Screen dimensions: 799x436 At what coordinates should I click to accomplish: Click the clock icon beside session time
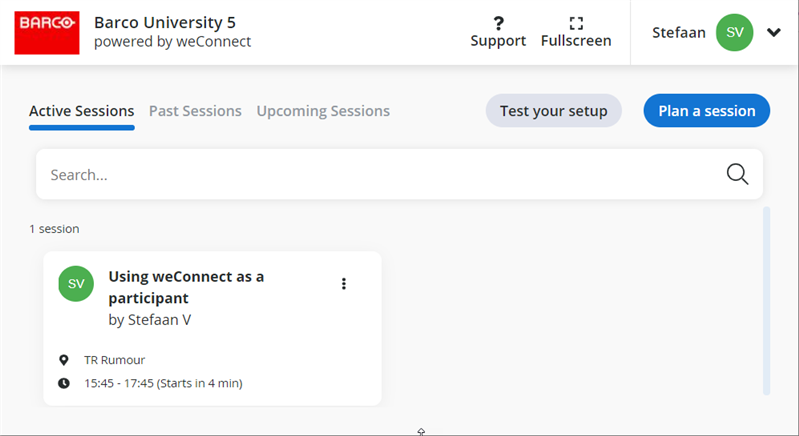[64, 383]
